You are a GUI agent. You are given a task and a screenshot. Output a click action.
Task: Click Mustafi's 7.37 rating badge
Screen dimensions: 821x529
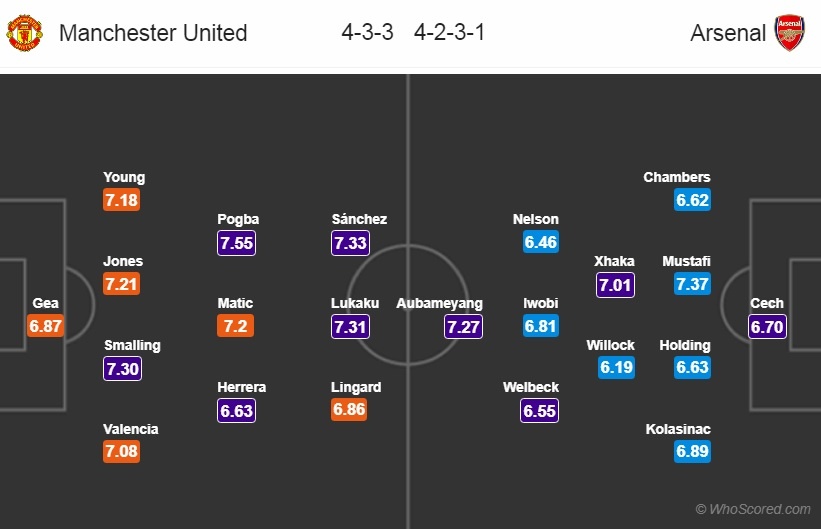coord(692,284)
